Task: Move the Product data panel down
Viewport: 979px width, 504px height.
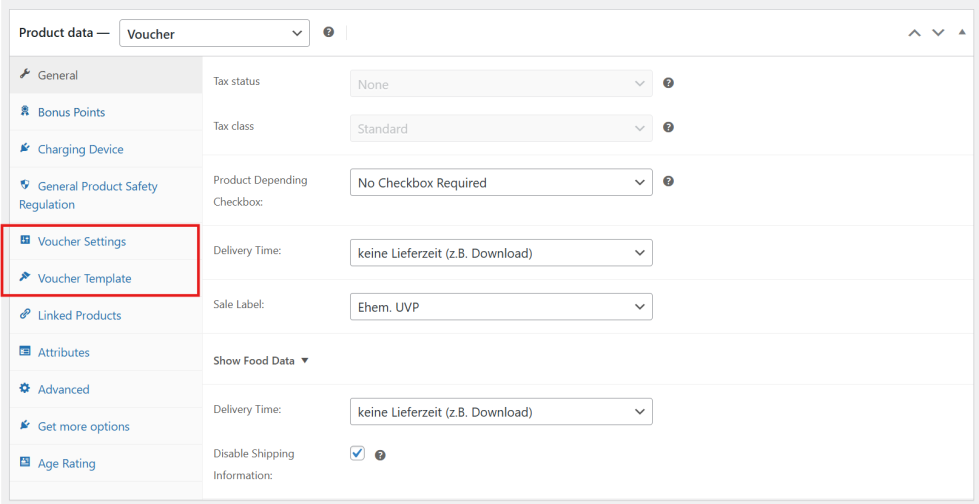Action: click(x=938, y=33)
